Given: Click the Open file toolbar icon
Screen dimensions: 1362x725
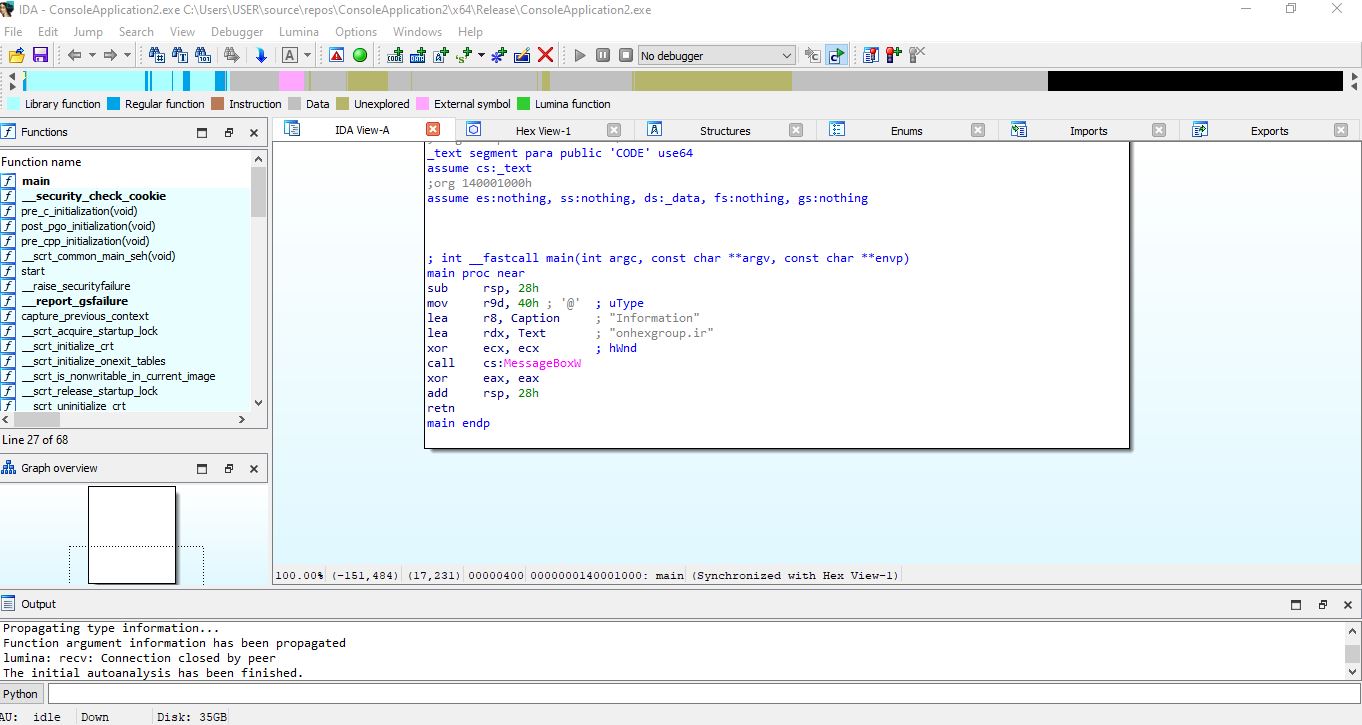Looking at the screenshot, I should tap(16, 55).
